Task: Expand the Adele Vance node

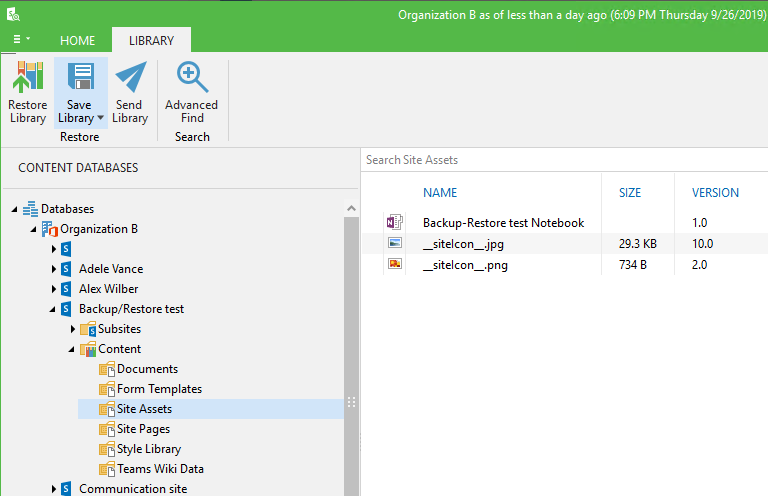Action: coord(54,269)
